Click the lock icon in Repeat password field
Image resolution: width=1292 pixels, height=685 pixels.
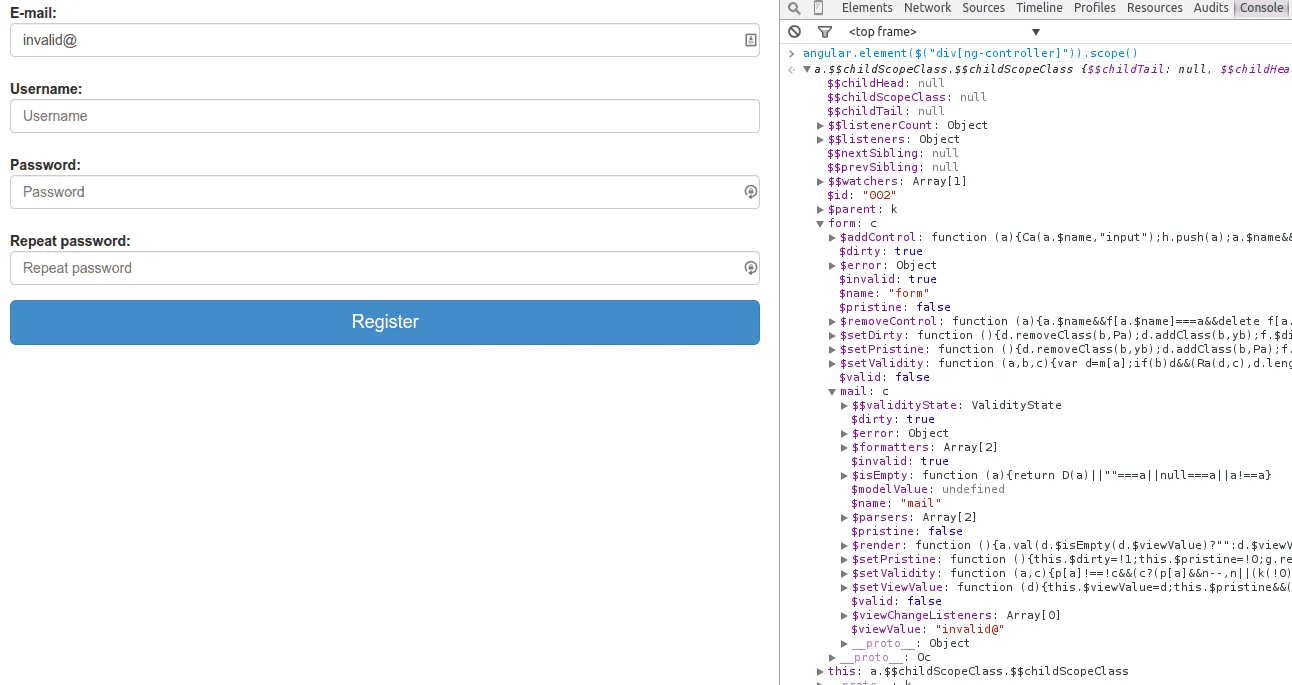pos(750,268)
